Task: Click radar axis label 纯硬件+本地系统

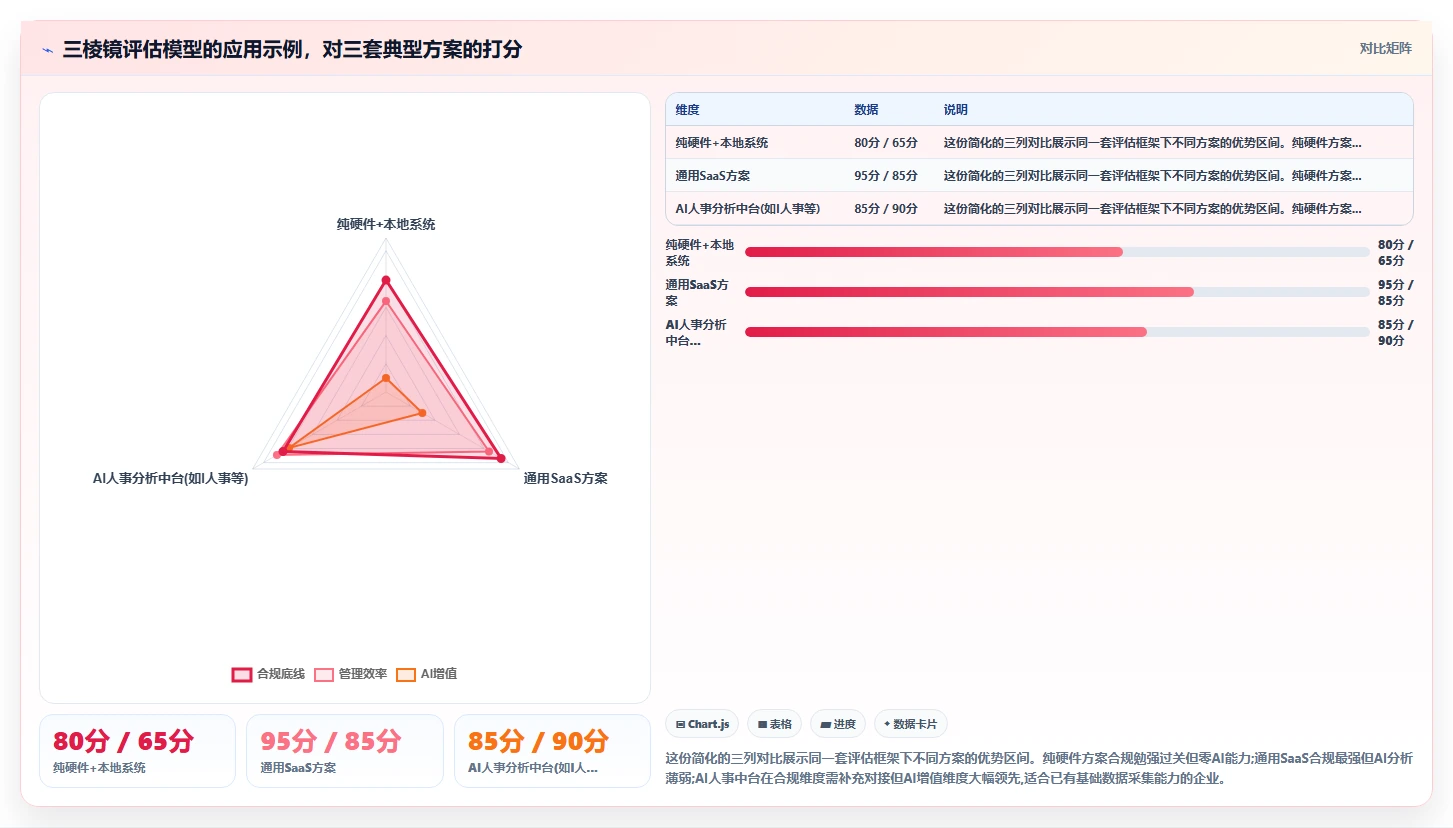Action: tap(386, 225)
